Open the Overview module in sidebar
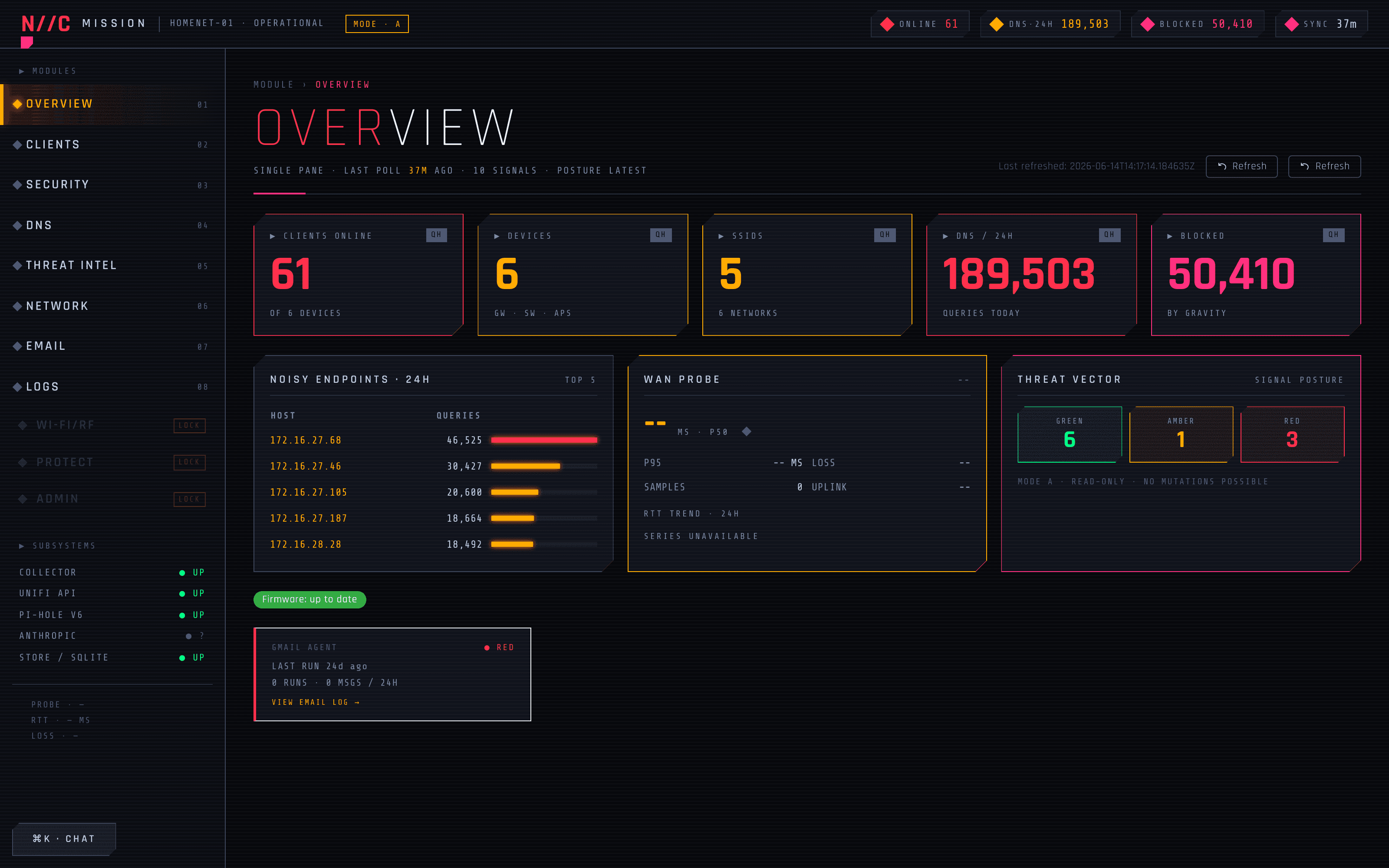Screen dimensions: 1389x868 (112, 105)
